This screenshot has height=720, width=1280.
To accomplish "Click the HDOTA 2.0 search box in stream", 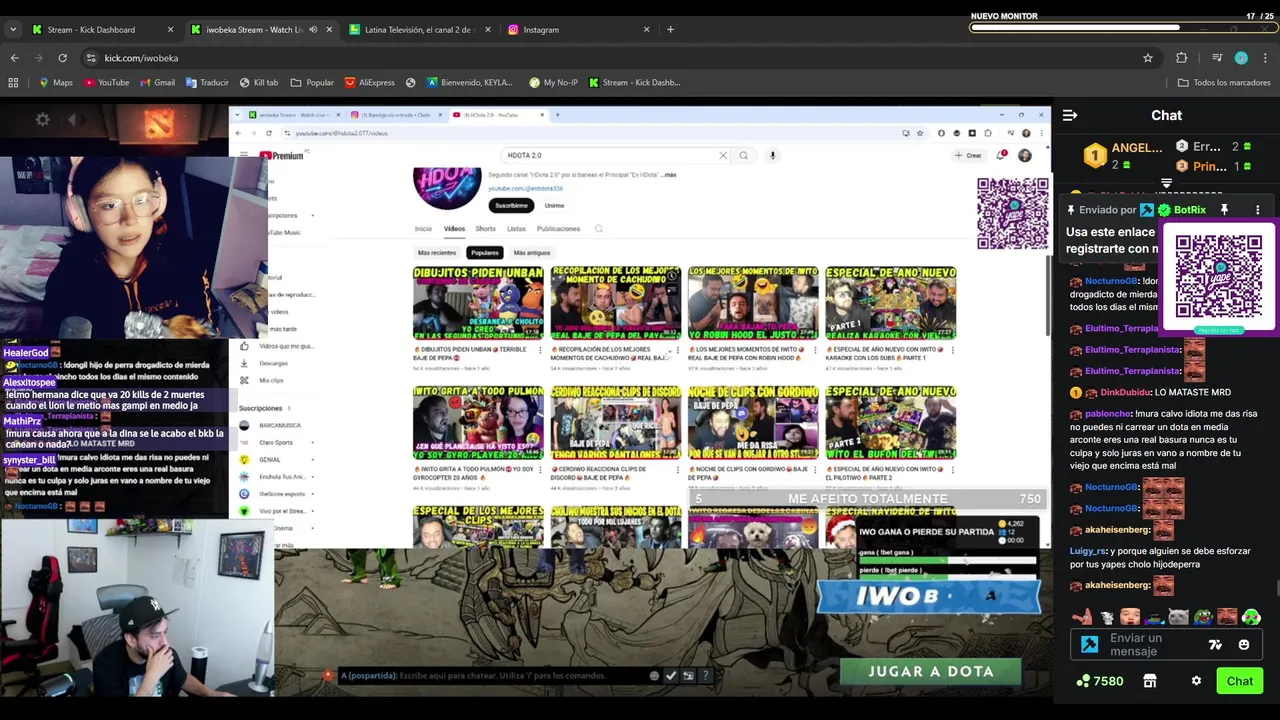I will 617,155.
